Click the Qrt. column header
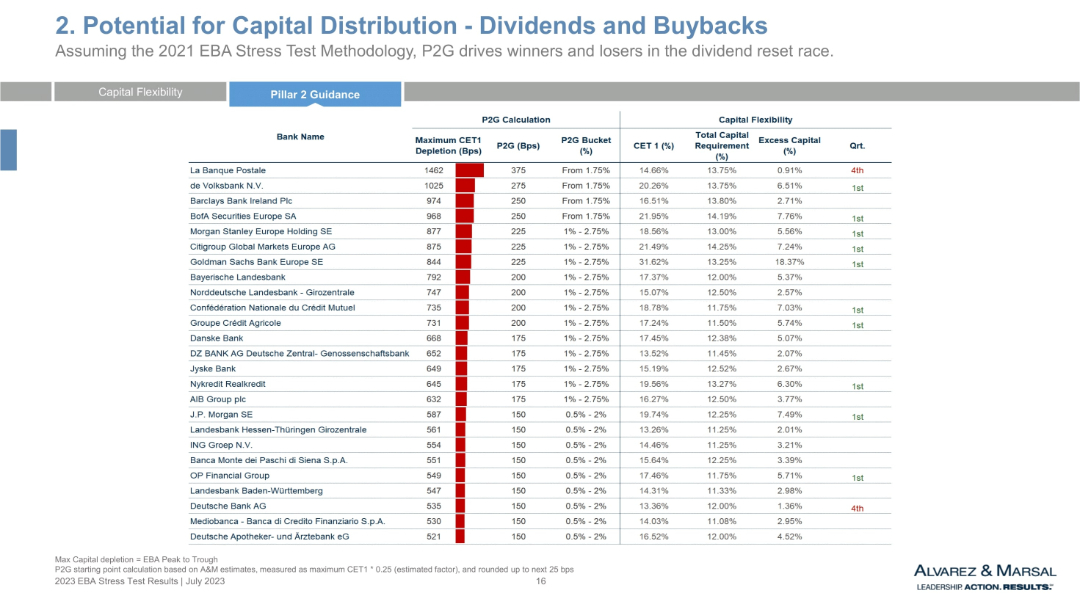This screenshot has width=1080, height=607. 857,145
